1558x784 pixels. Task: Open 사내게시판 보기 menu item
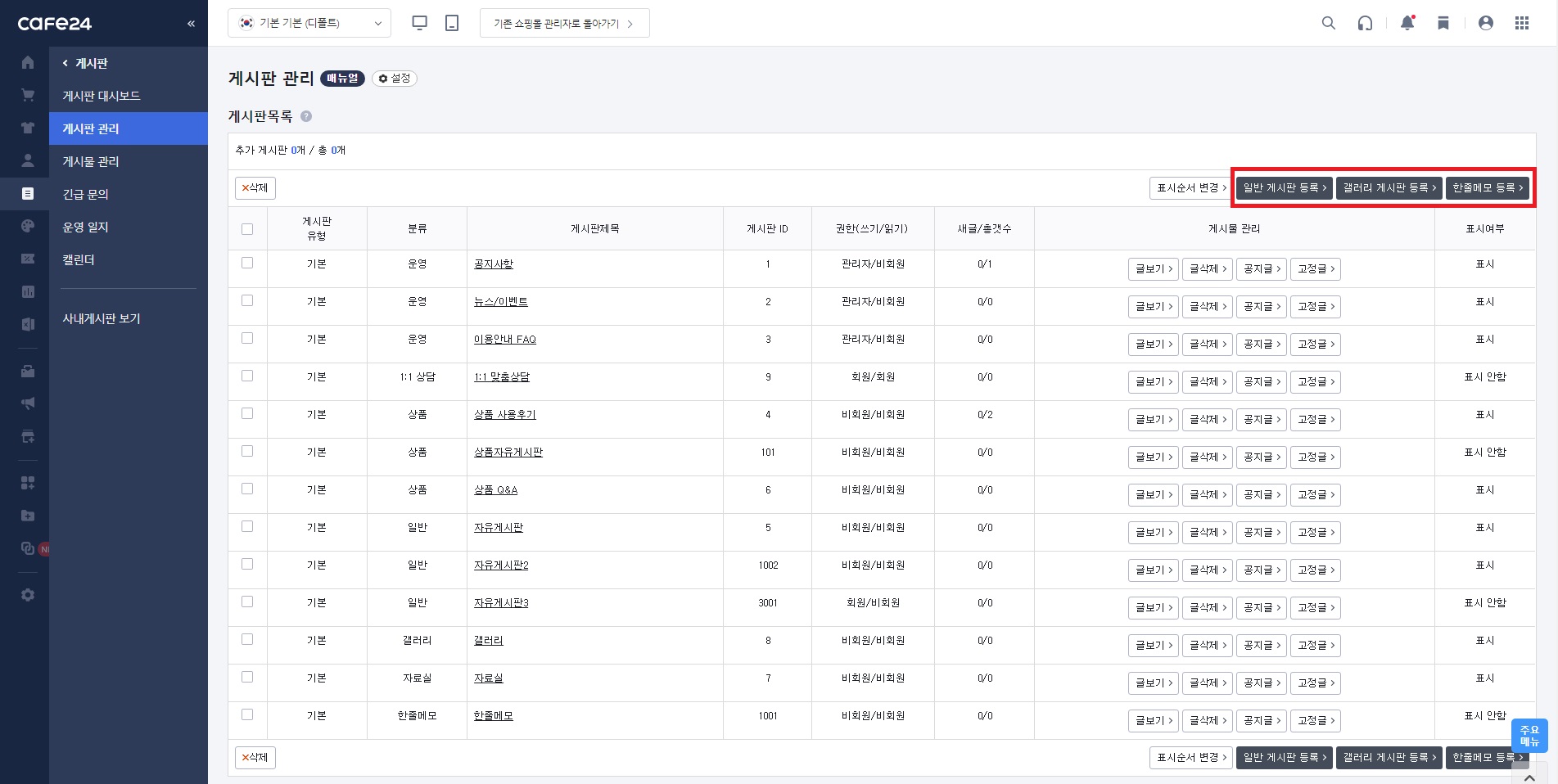[x=129, y=318]
